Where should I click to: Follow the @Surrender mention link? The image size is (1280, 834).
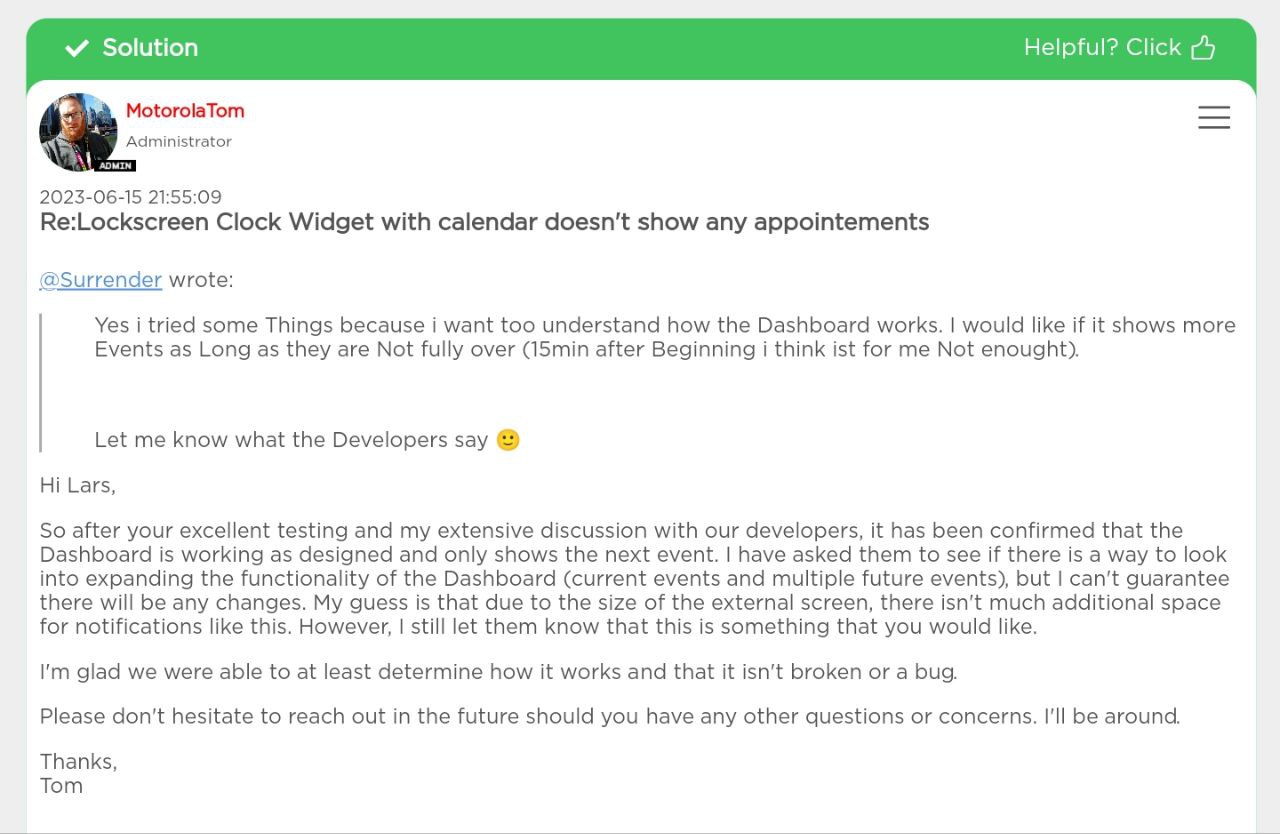pyautogui.click(x=101, y=280)
